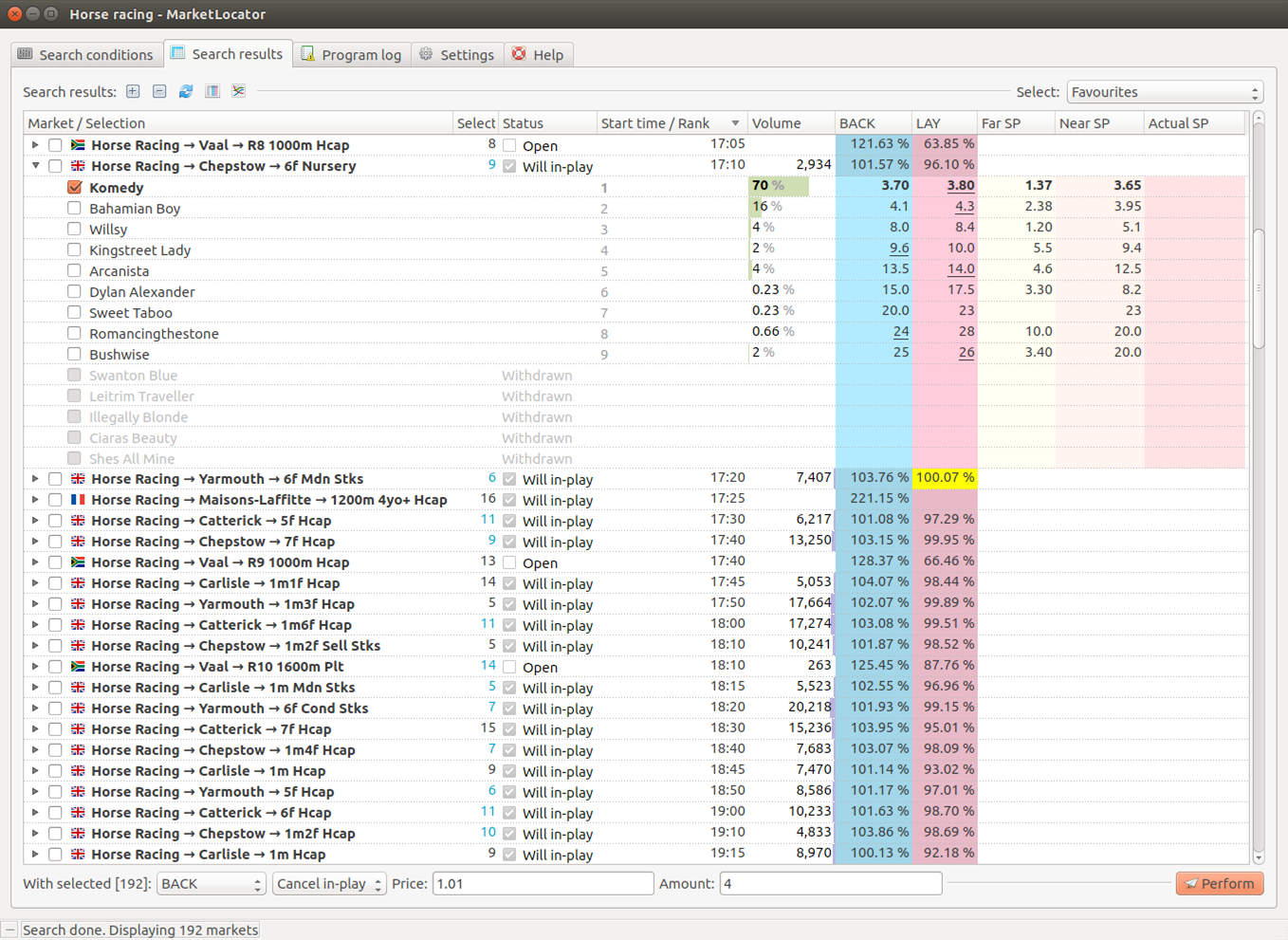Click Komedy lay price 3.80 link
This screenshot has width=1288, height=940.
coord(960,186)
